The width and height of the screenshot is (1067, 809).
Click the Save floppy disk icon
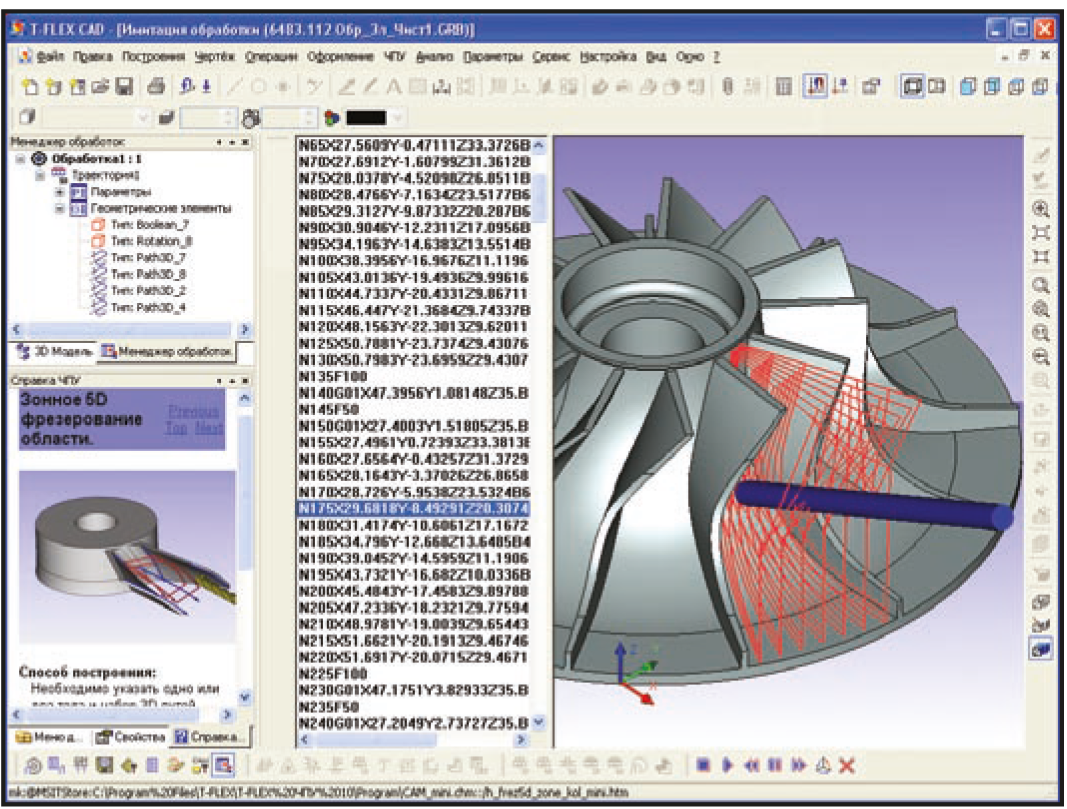pos(124,86)
